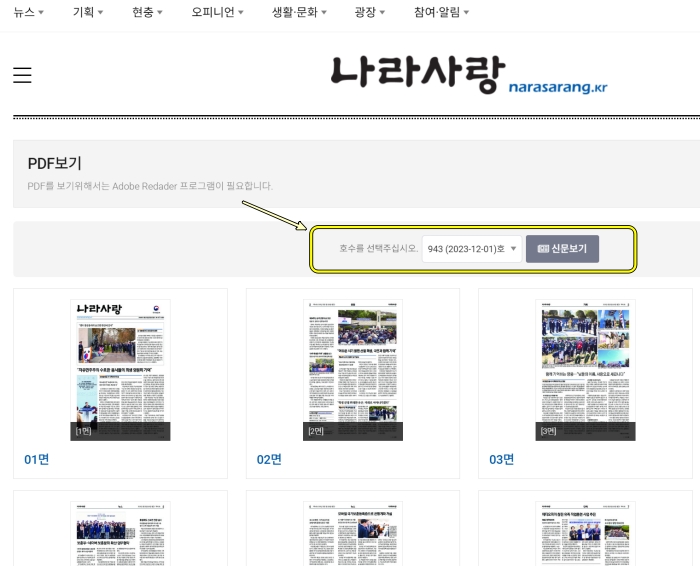Screen dimensions: 700x566
Task: Open the 현충 menu
Action: click(147, 12)
